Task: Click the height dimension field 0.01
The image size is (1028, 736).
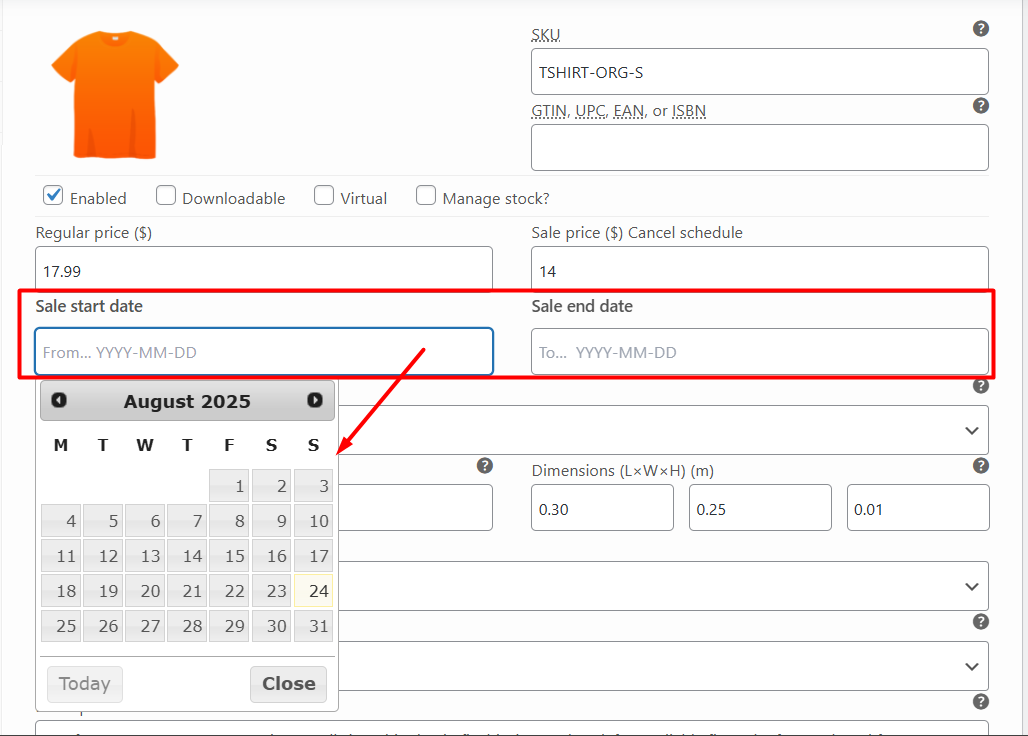Action: click(x=918, y=508)
